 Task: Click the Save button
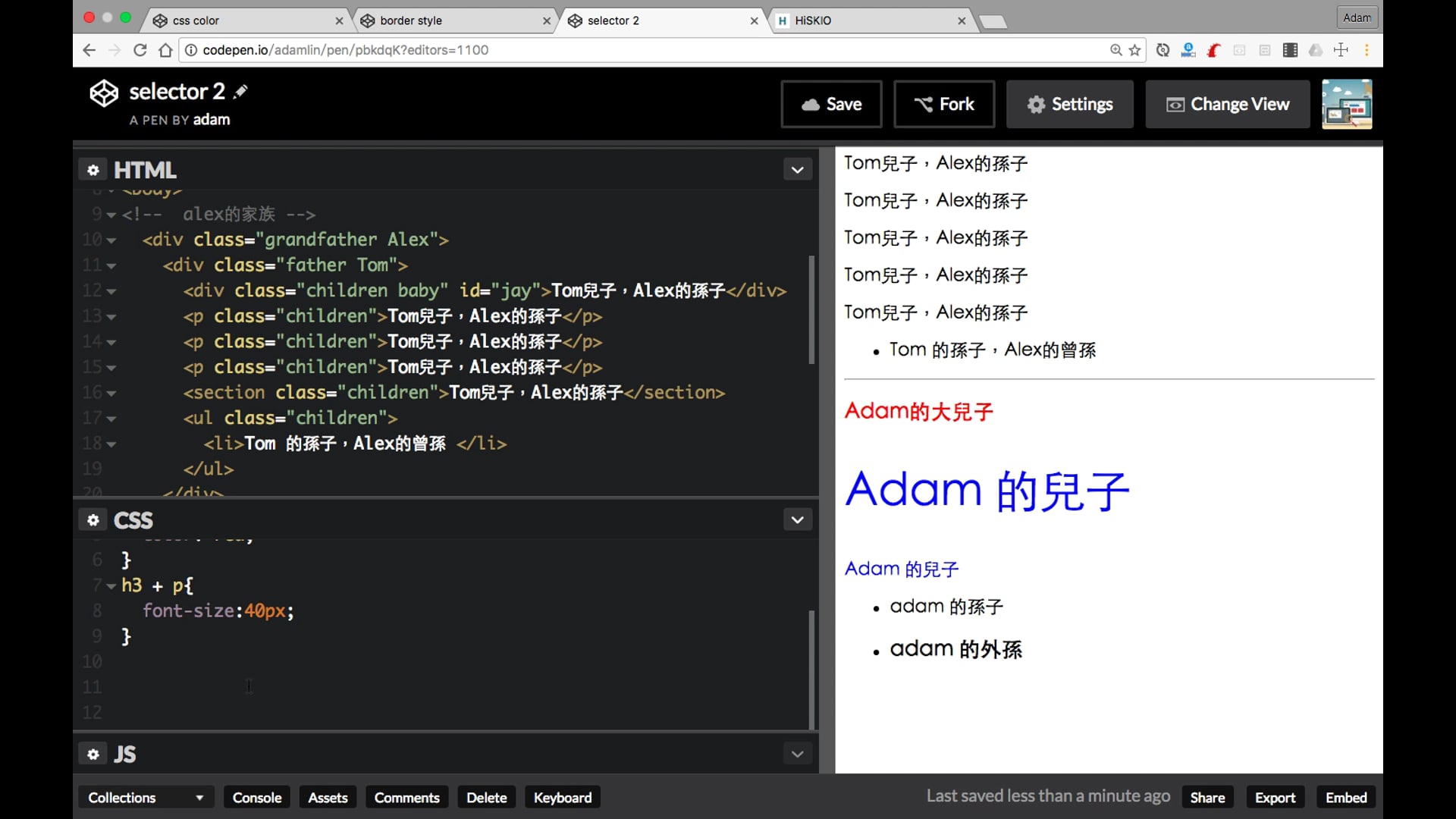click(831, 104)
